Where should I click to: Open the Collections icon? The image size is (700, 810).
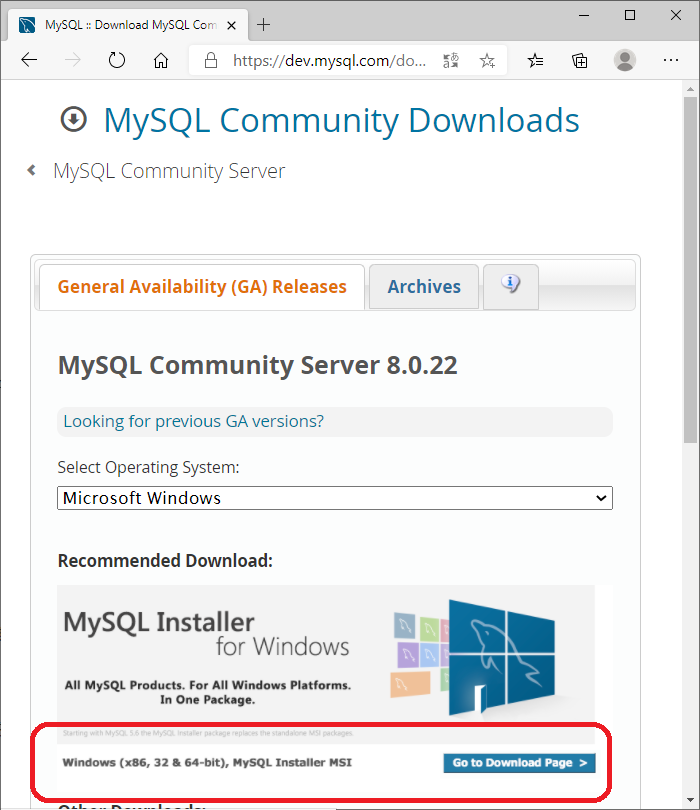tap(580, 61)
